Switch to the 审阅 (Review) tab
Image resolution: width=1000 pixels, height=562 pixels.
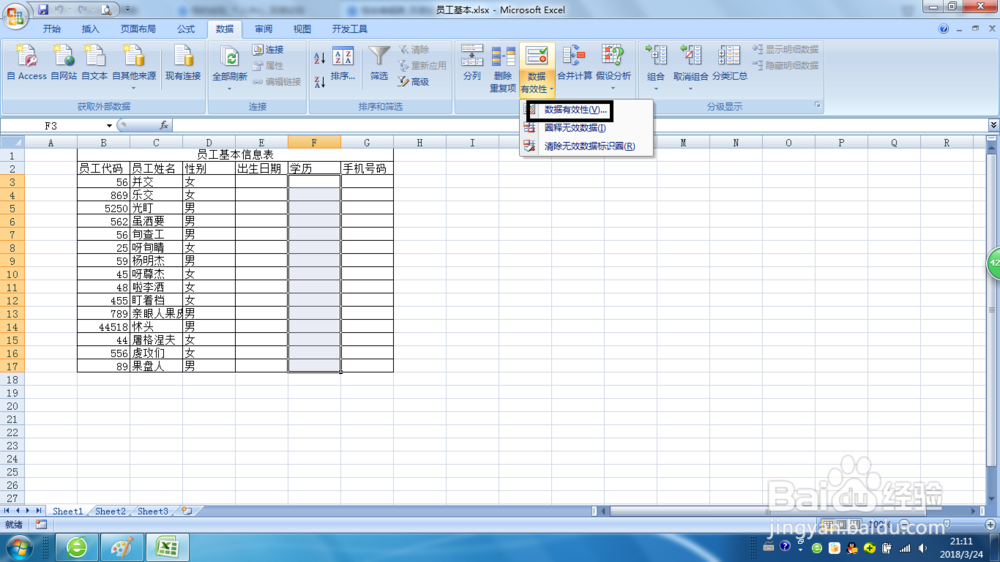coord(263,29)
